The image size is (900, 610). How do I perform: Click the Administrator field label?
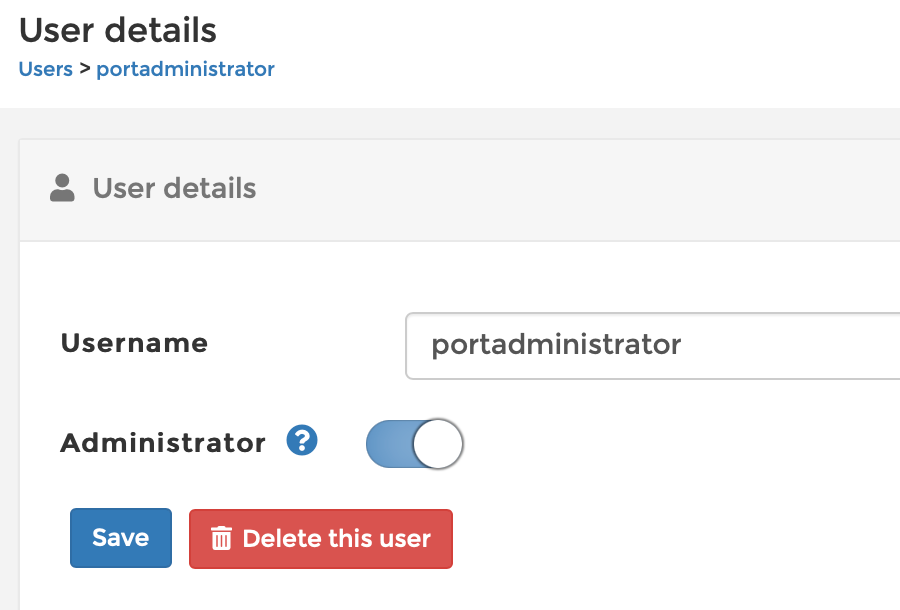tap(163, 443)
